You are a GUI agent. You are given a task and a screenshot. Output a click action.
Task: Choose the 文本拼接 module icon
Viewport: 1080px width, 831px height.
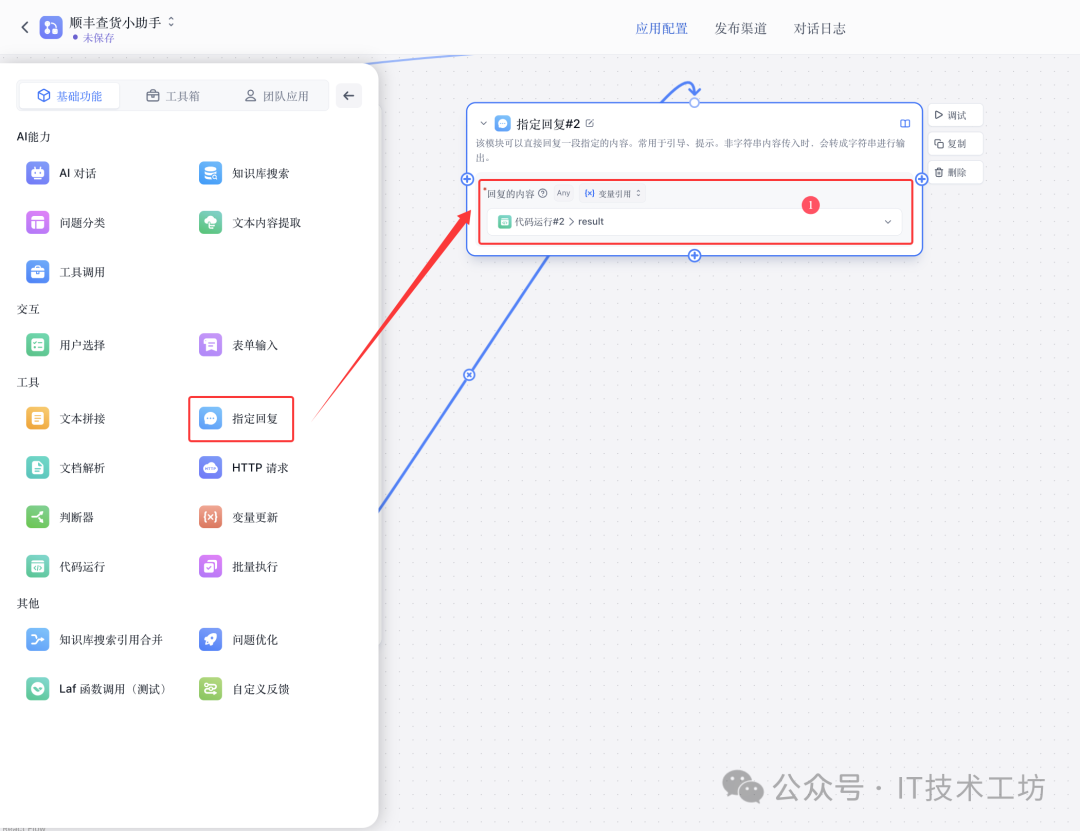tap(37, 418)
